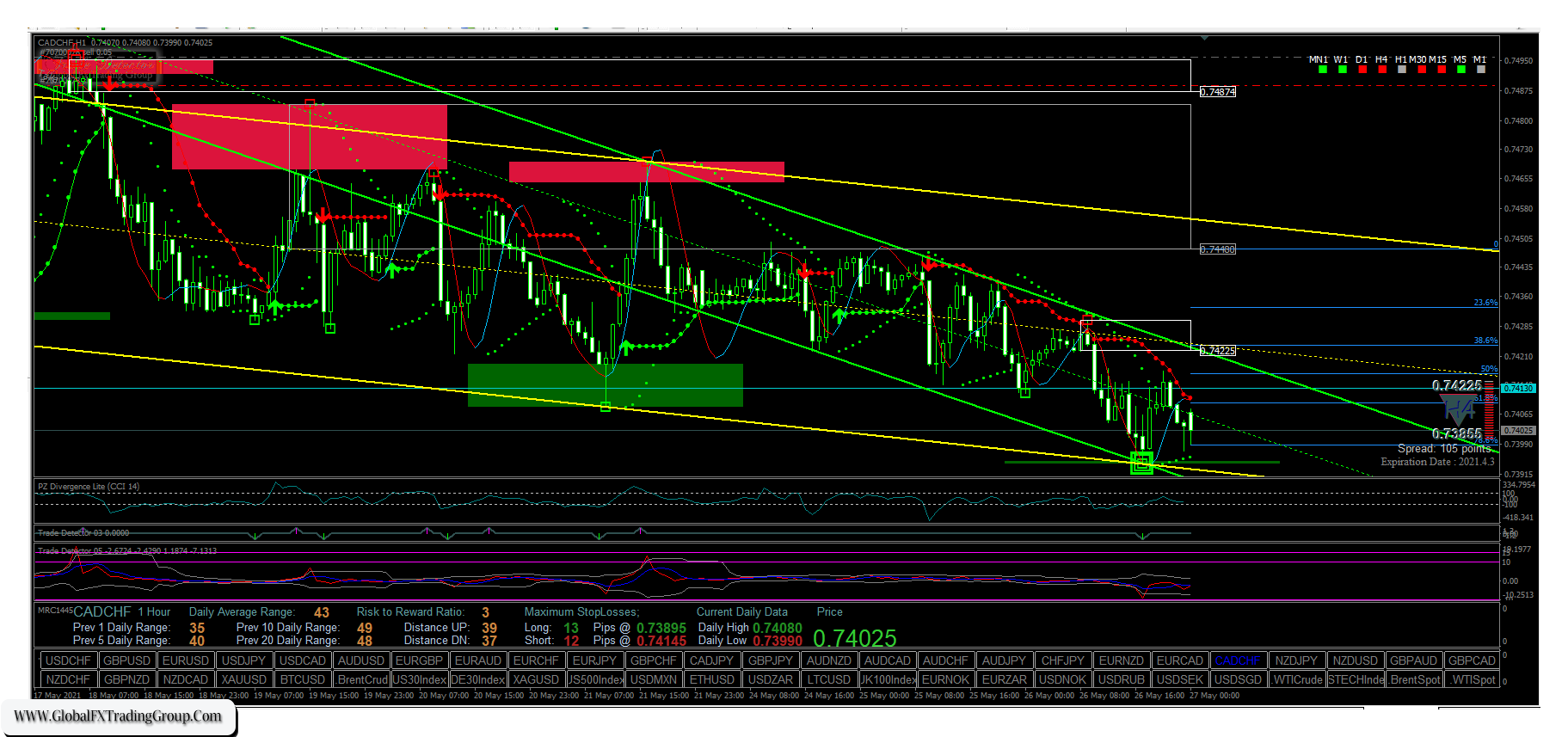Open the WWW.GlobalFXTradingGroup.Com link
The image size is (1568, 737).
tap(118, 716)
